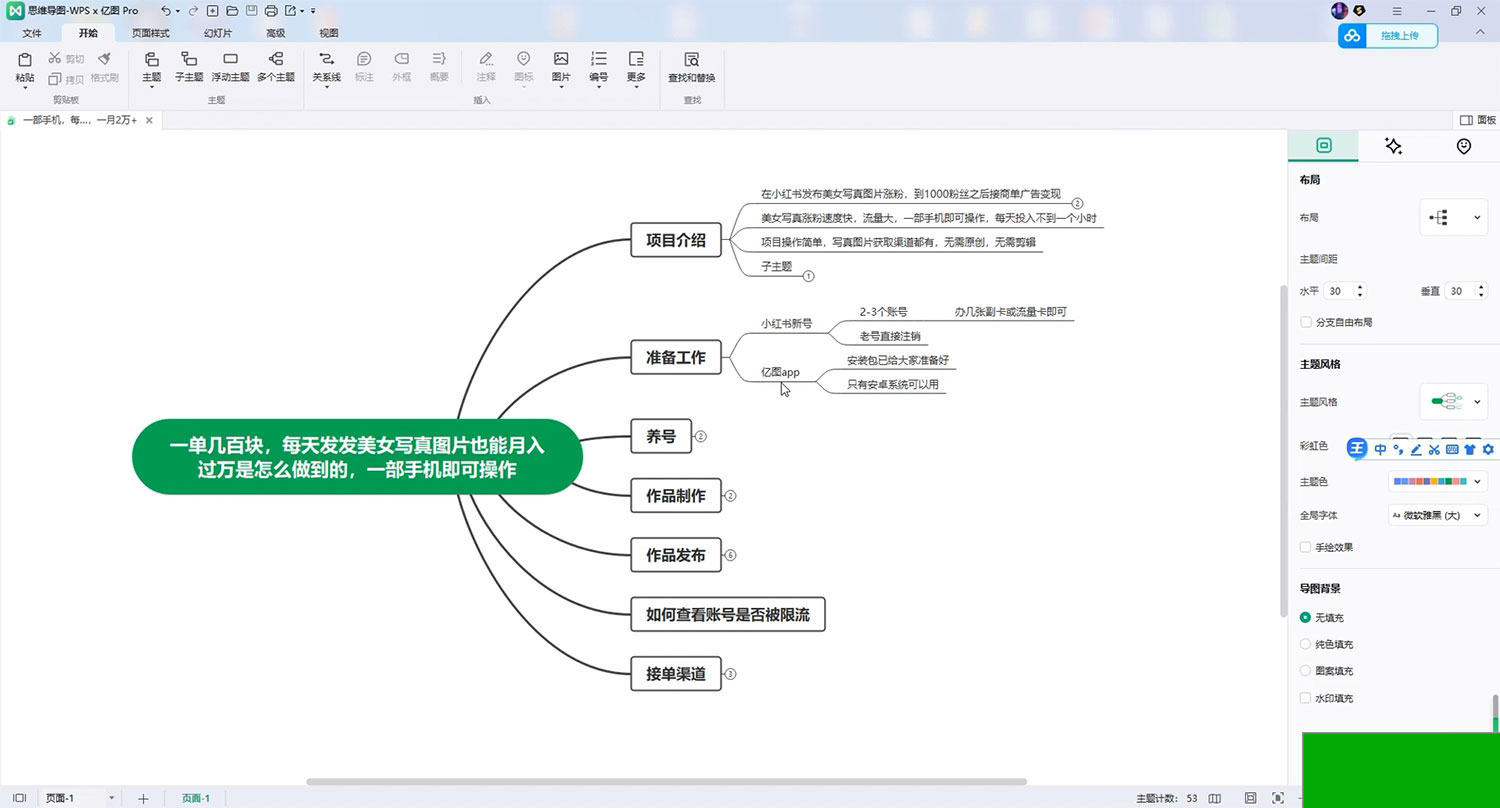Enable 手绘效果 checkbox
The height and width of the screenshot is (808, 1500).
1305,547
